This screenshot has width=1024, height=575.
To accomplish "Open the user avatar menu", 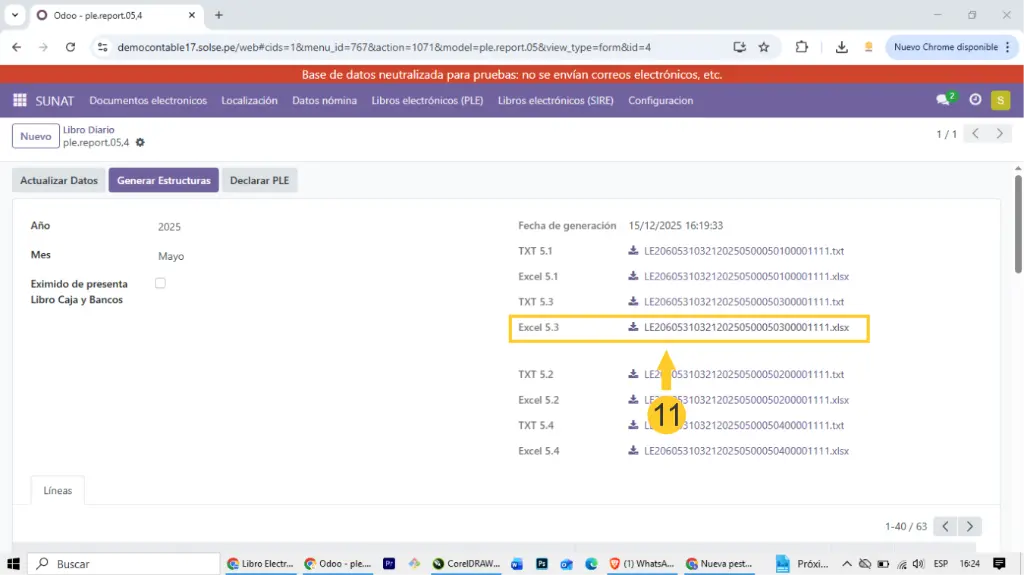I will coord(1000,100).
